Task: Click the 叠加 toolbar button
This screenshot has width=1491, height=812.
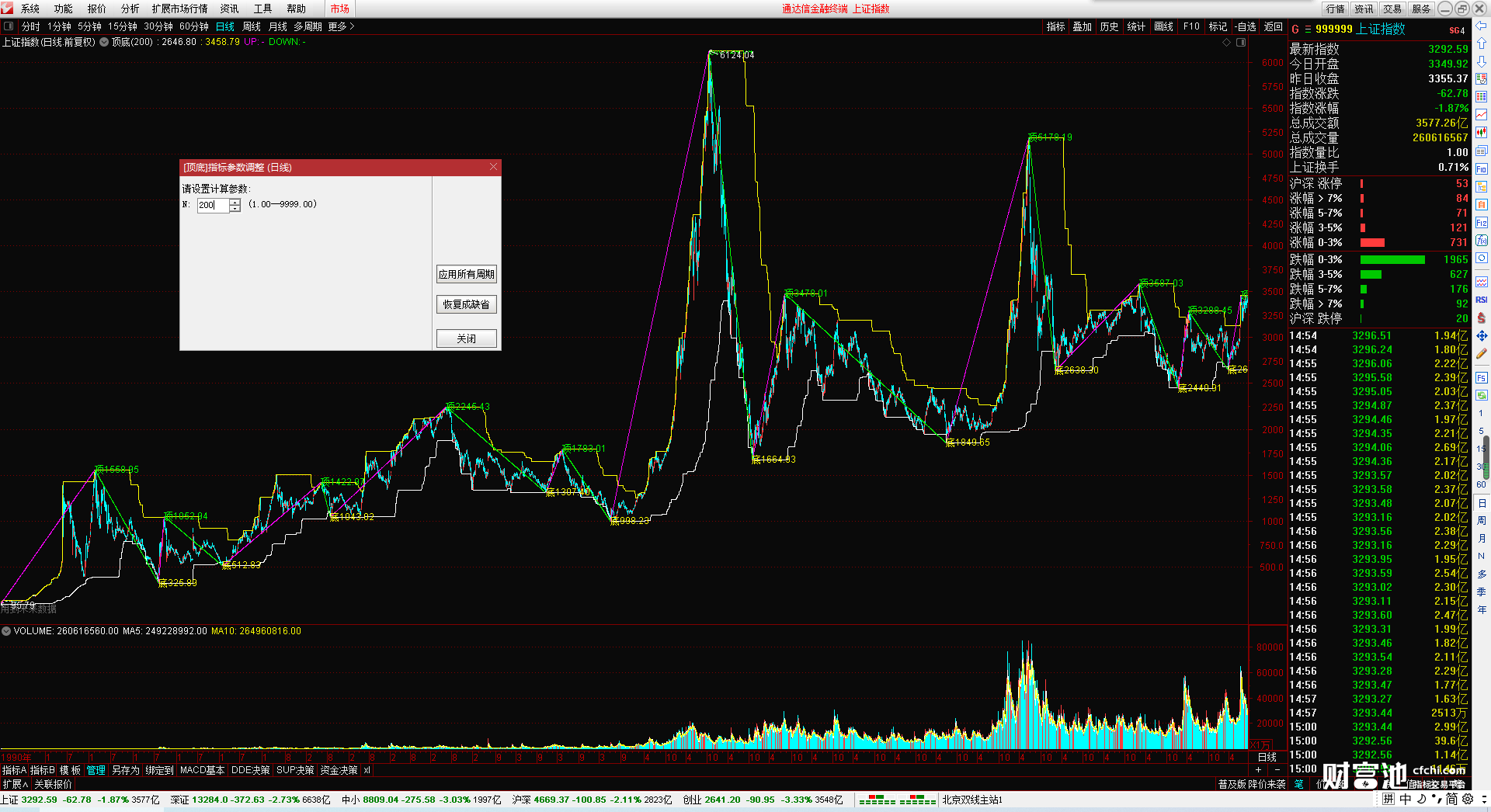Action: (1082, 26)
